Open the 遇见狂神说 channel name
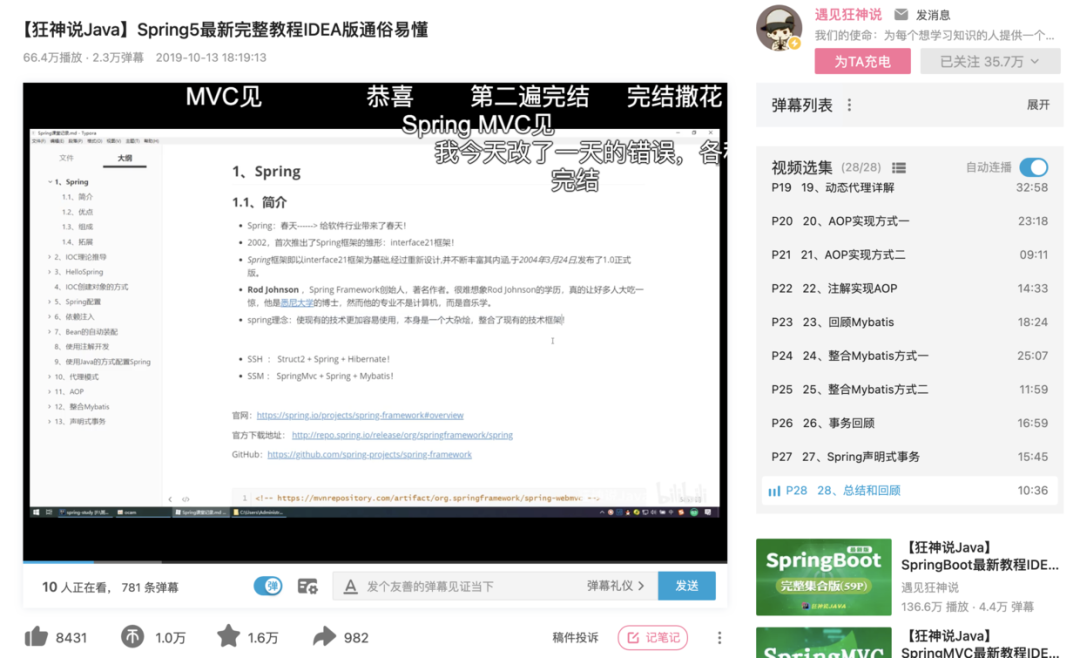Viewport: 1080px width, 658px height. coord(848,14)
